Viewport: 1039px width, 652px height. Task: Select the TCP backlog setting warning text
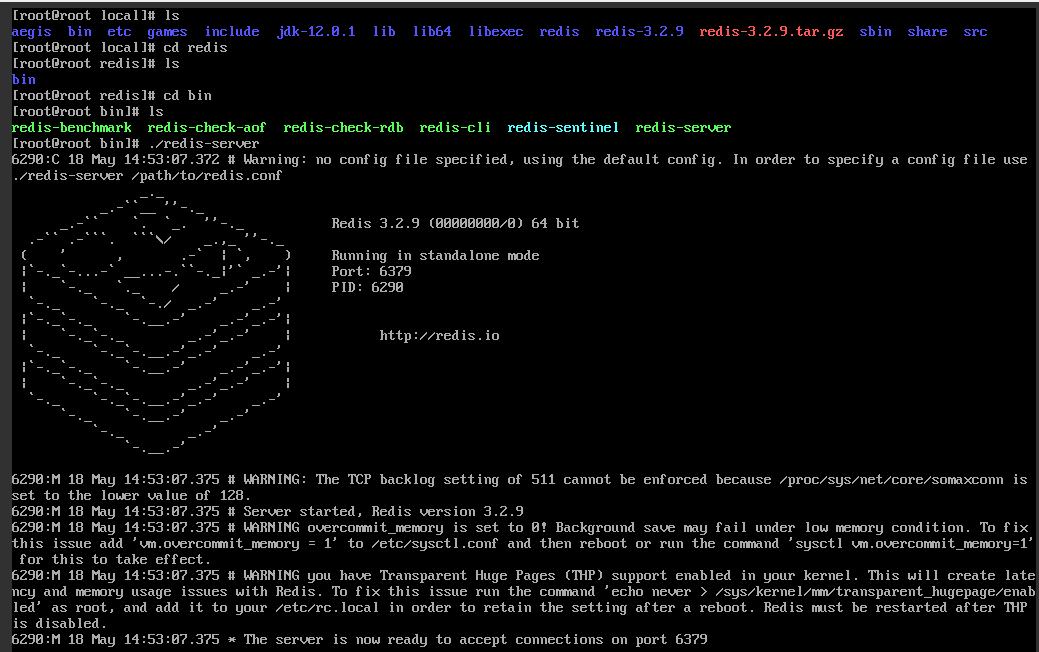point(519,488)
